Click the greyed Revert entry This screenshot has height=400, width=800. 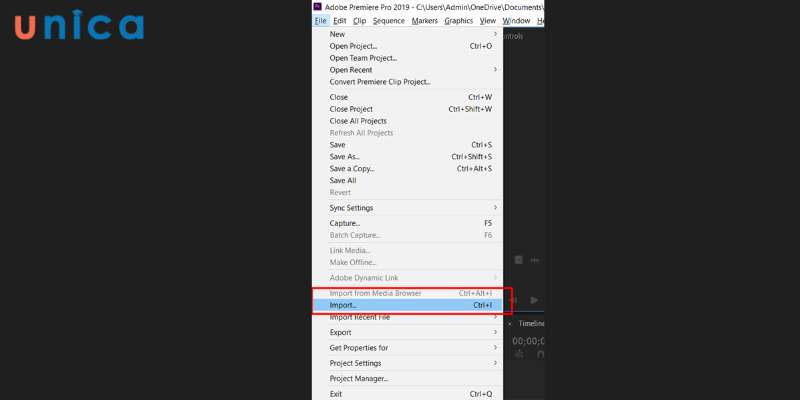[x=407, y=192]
